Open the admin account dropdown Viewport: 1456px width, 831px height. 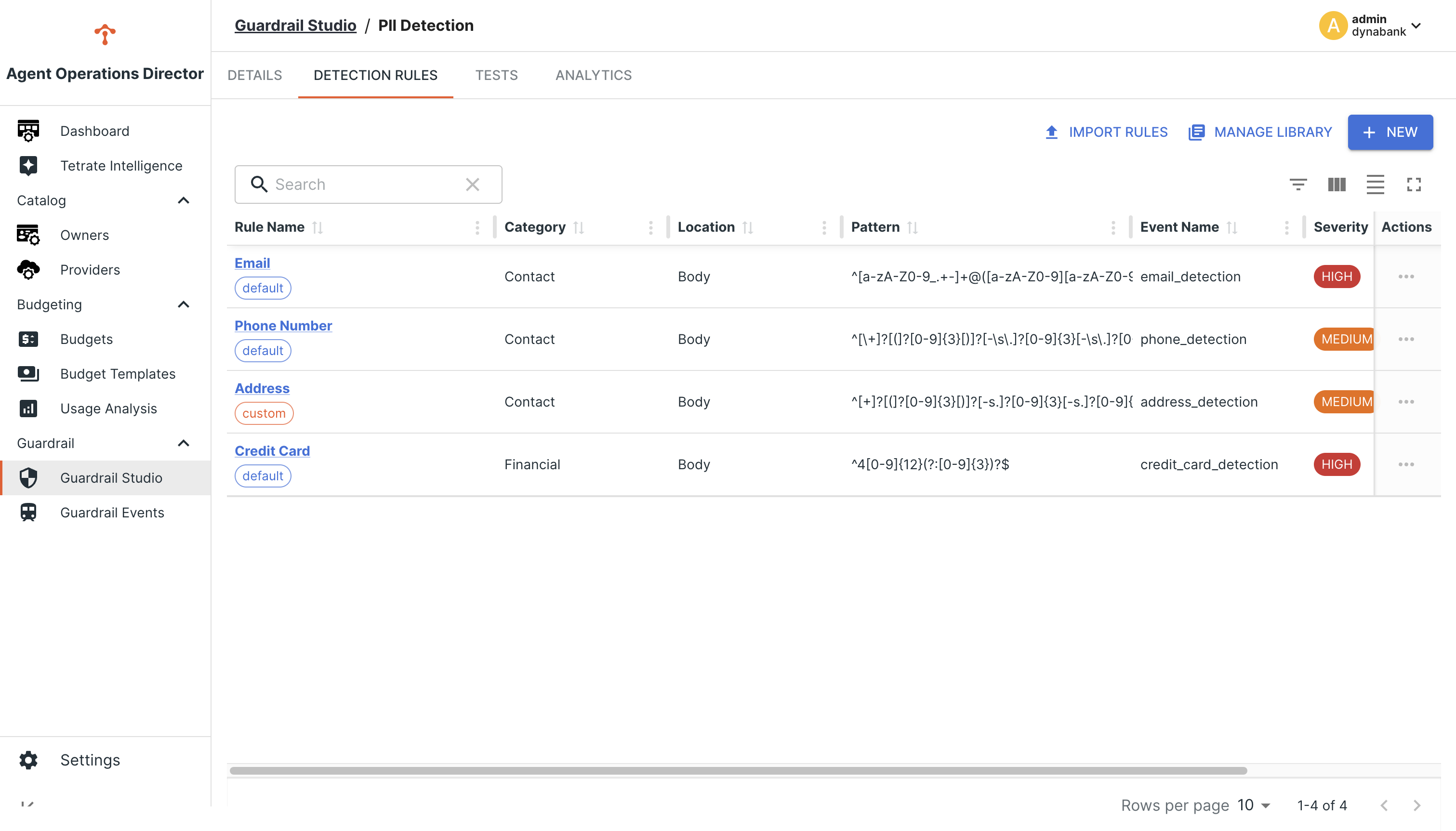click(x=1416, y=26)
